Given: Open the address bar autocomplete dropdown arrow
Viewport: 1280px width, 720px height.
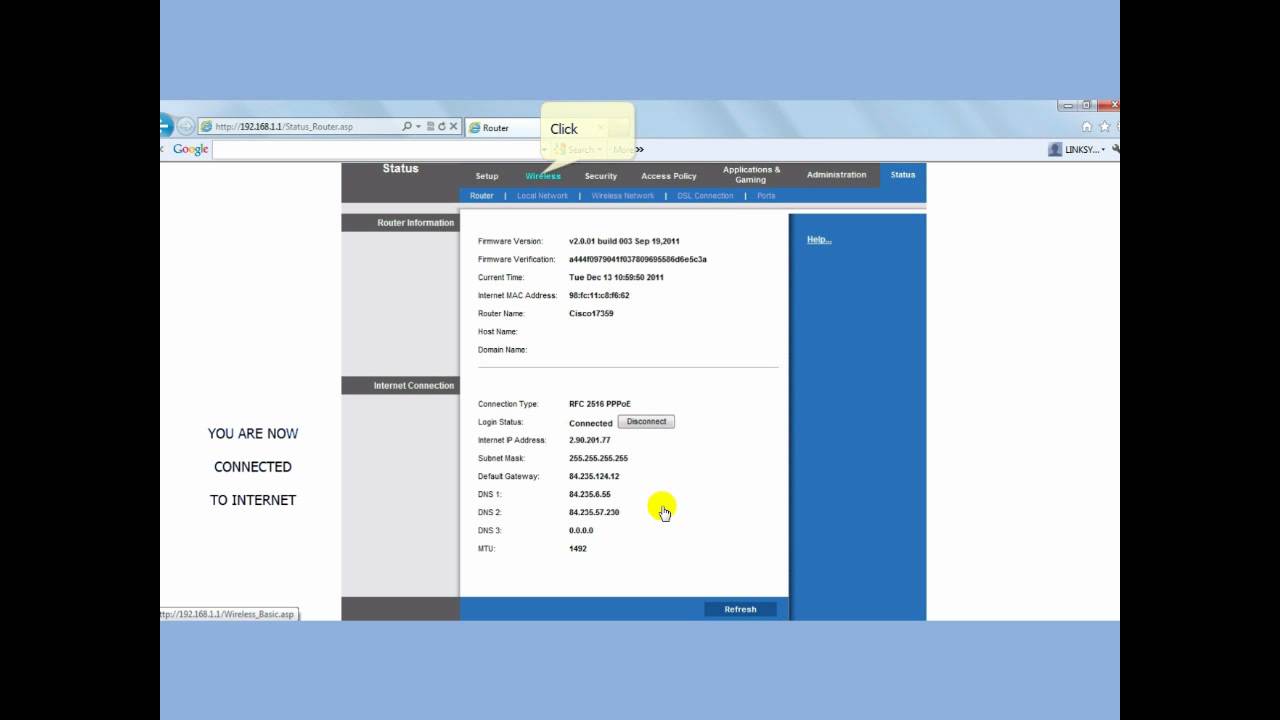Looking at the screenshot, I should pos(419,127).
